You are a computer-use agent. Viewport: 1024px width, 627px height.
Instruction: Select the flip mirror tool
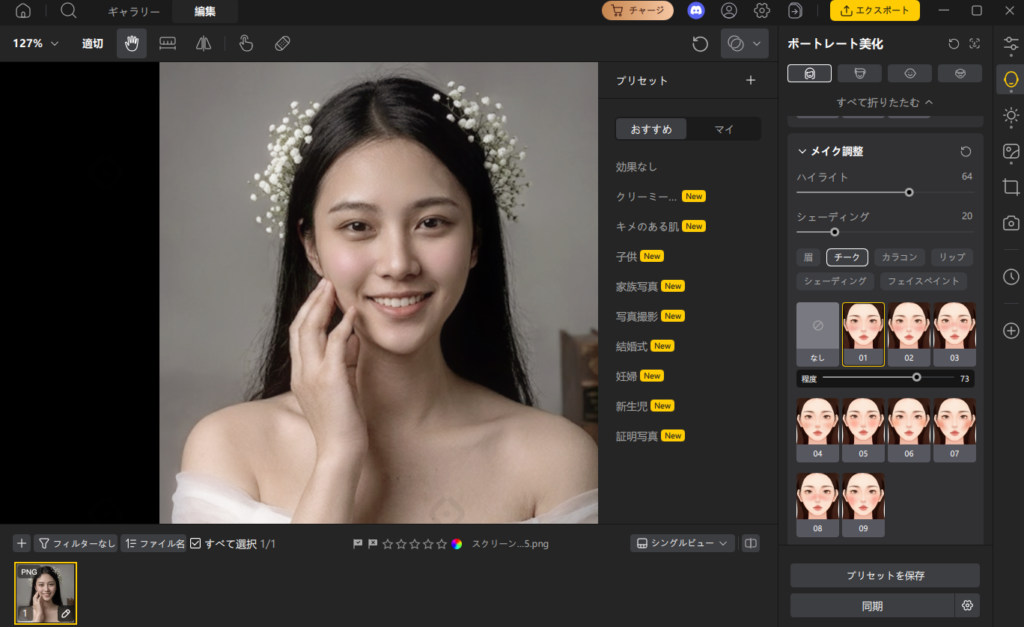pos(204,44)
